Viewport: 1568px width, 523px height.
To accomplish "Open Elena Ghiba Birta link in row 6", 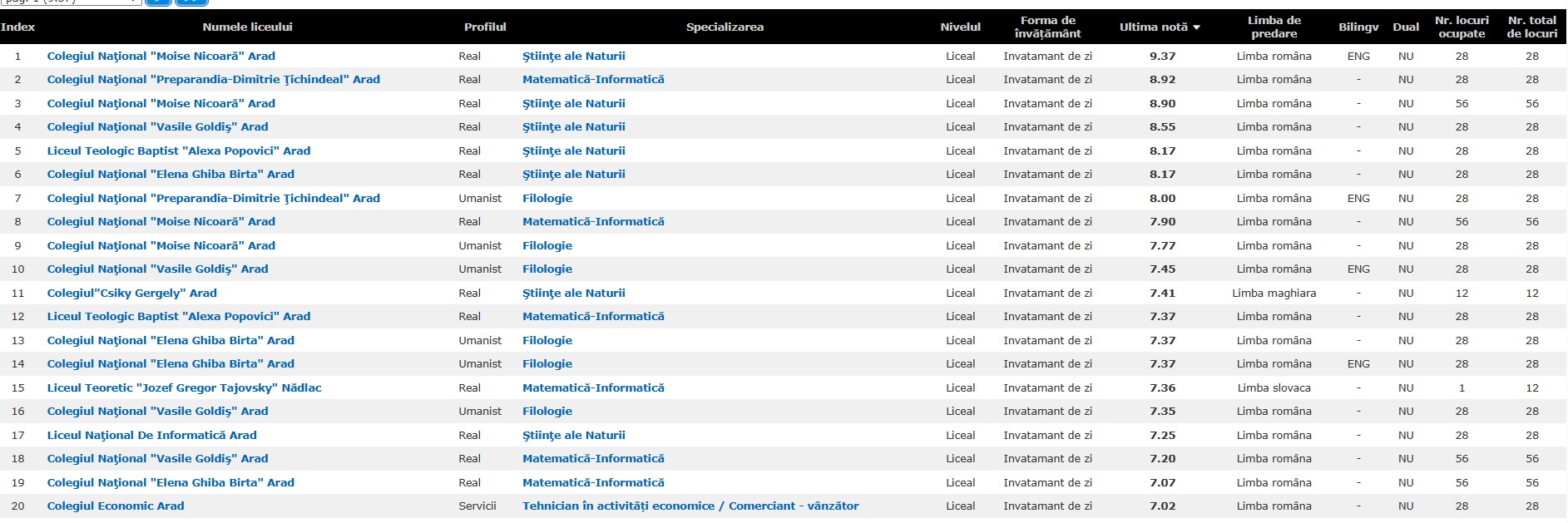I will (171, 174).
